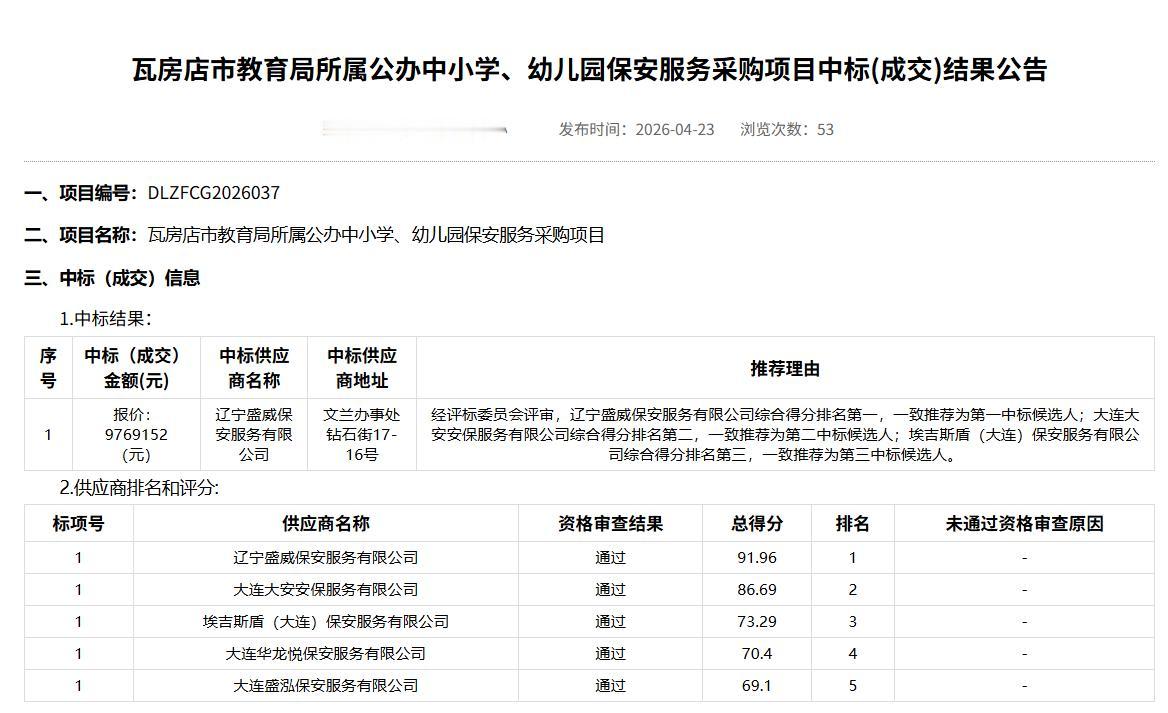The height and width of the screenshot is (713, 1168).
Task: Click 大连大安安保服务有限公司 row name
Action: [x=326, y=589]
